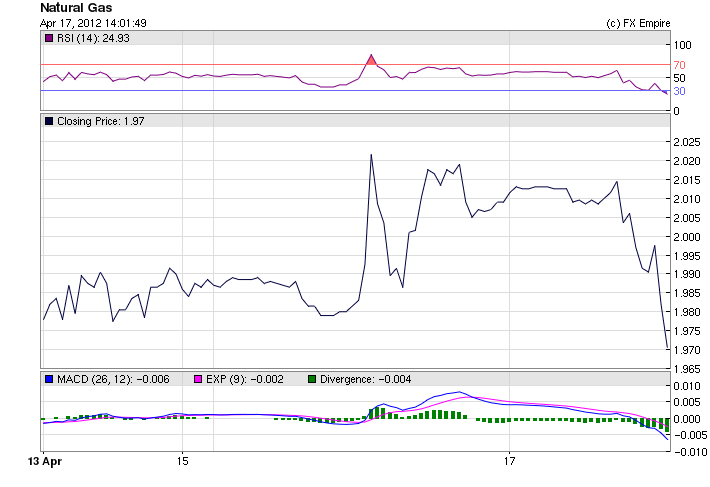Click the "2.020" price axis label
Screen dimensions: 710x487
pos(687,162)
